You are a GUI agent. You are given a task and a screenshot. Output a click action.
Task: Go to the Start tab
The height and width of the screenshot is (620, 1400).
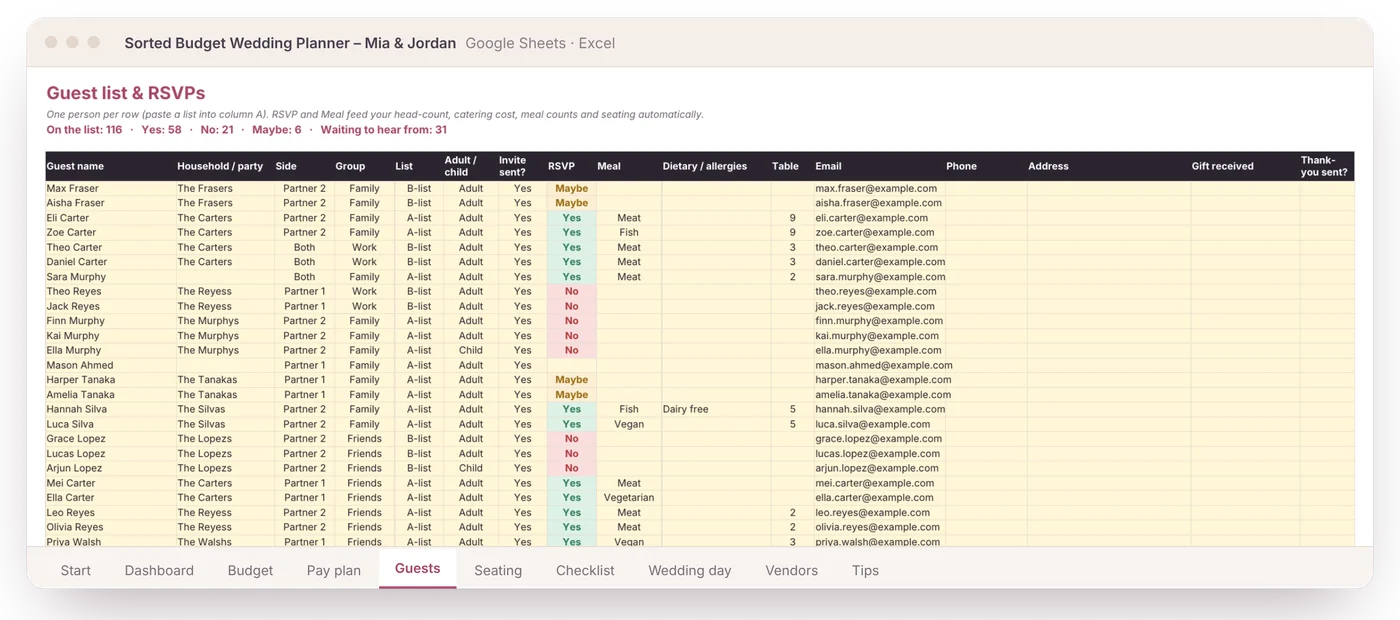tap(75, 570)
